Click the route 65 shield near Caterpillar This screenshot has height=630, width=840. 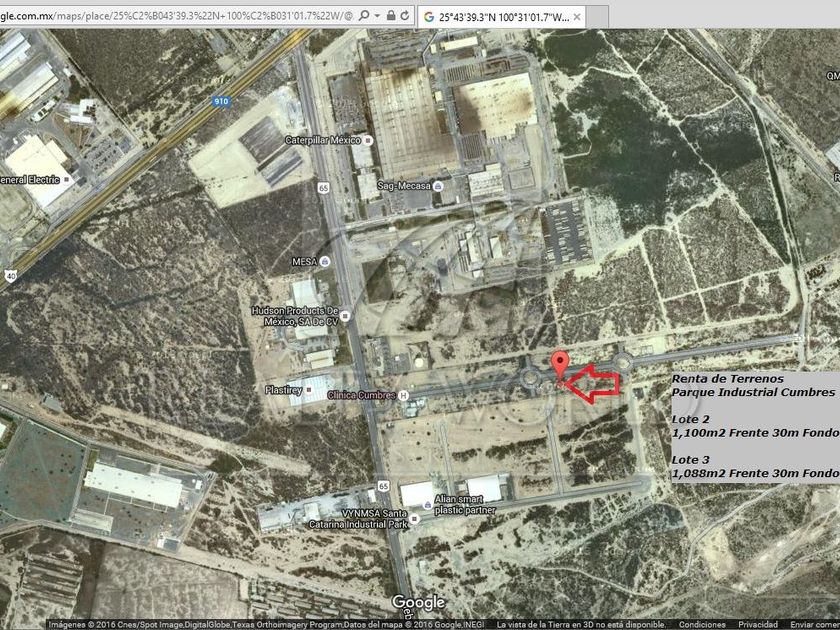323,188
